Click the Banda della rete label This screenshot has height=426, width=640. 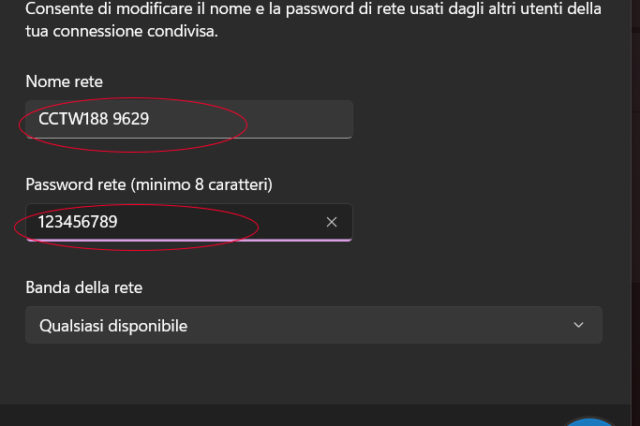(x=84, y=288)
